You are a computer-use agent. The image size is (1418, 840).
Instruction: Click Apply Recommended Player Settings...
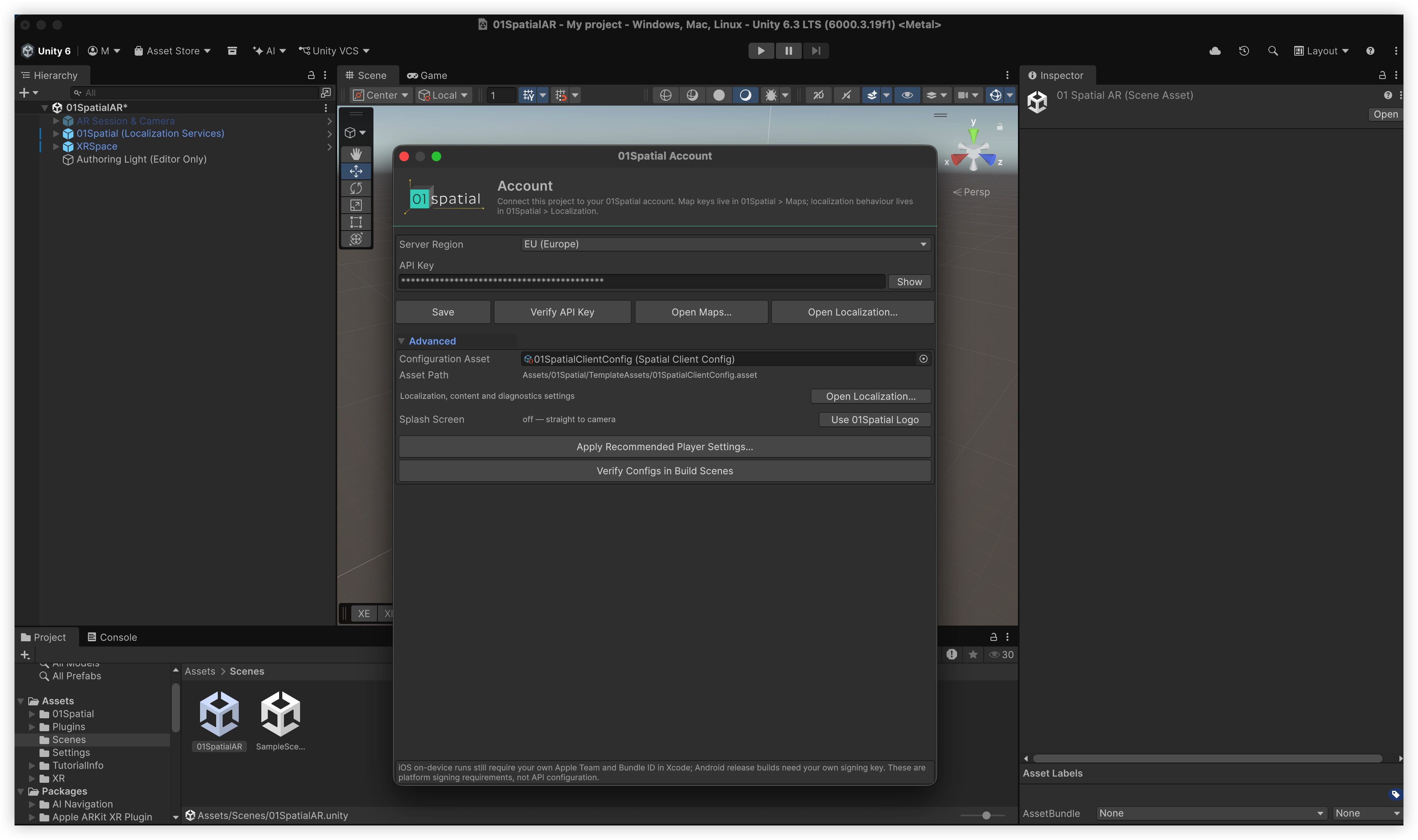665,447
